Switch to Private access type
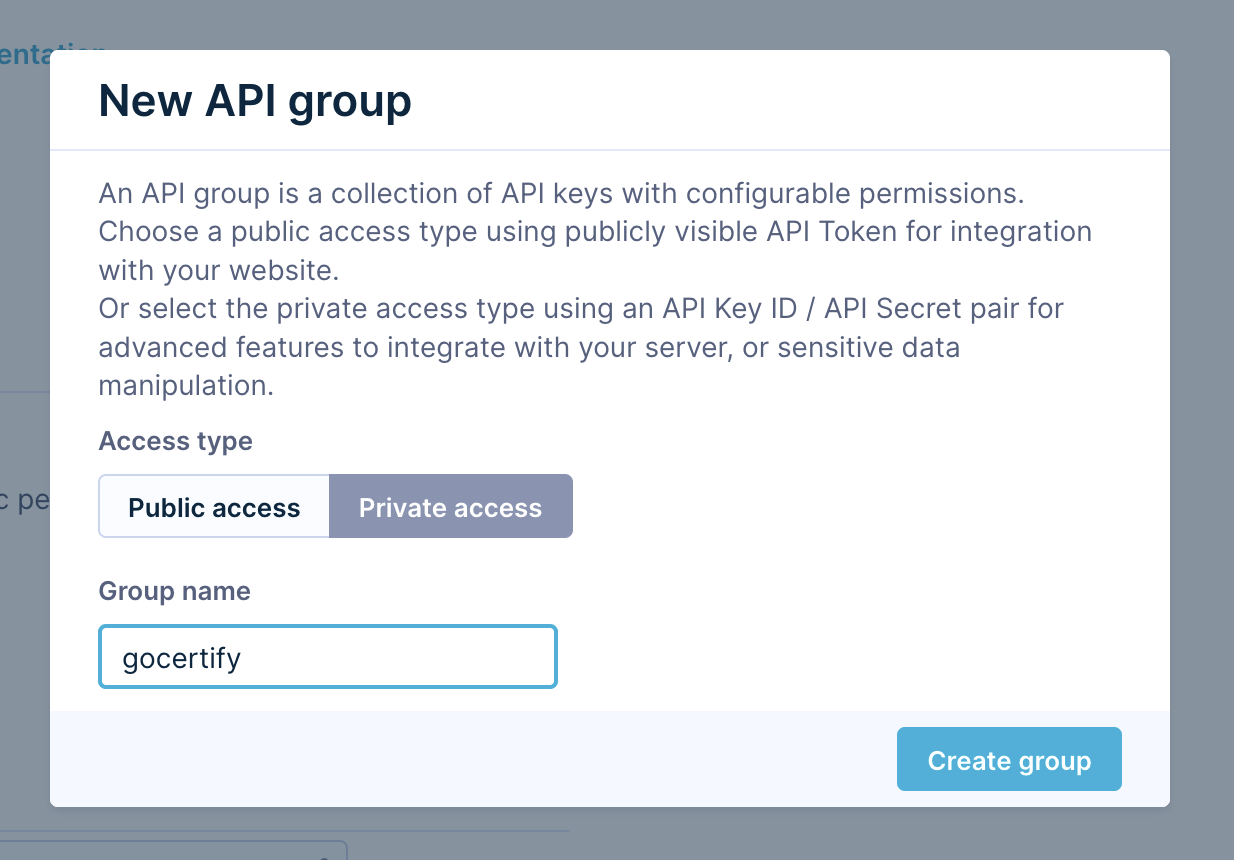The height and width of the screenshot is (860, 1234). 450,507
